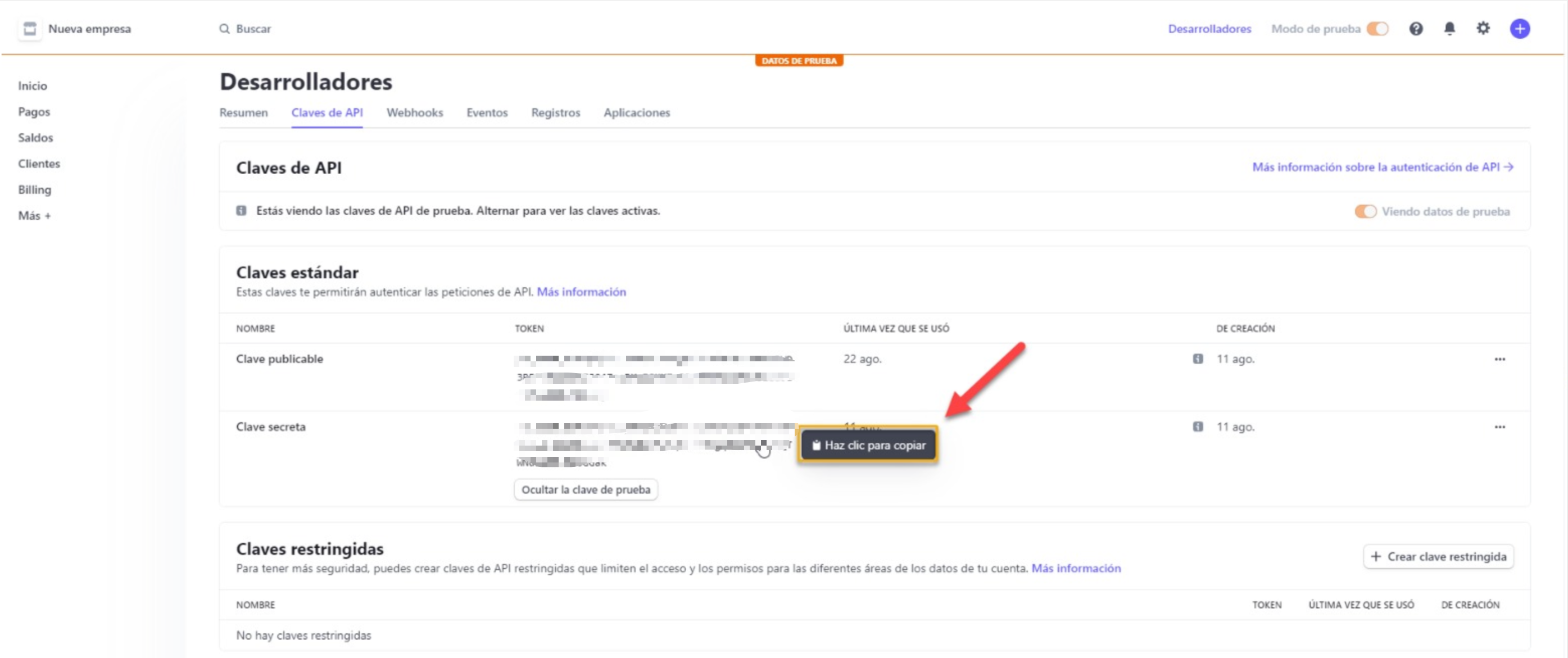Click the purple plus create button
Viewport: 1568px width, 658px height.
[x=1519, y=29]
